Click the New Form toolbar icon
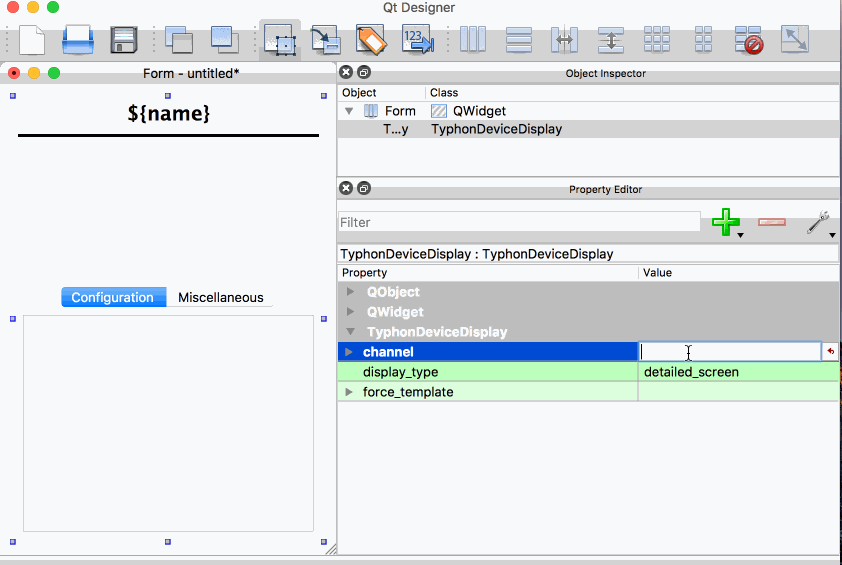 pos(32,40)
